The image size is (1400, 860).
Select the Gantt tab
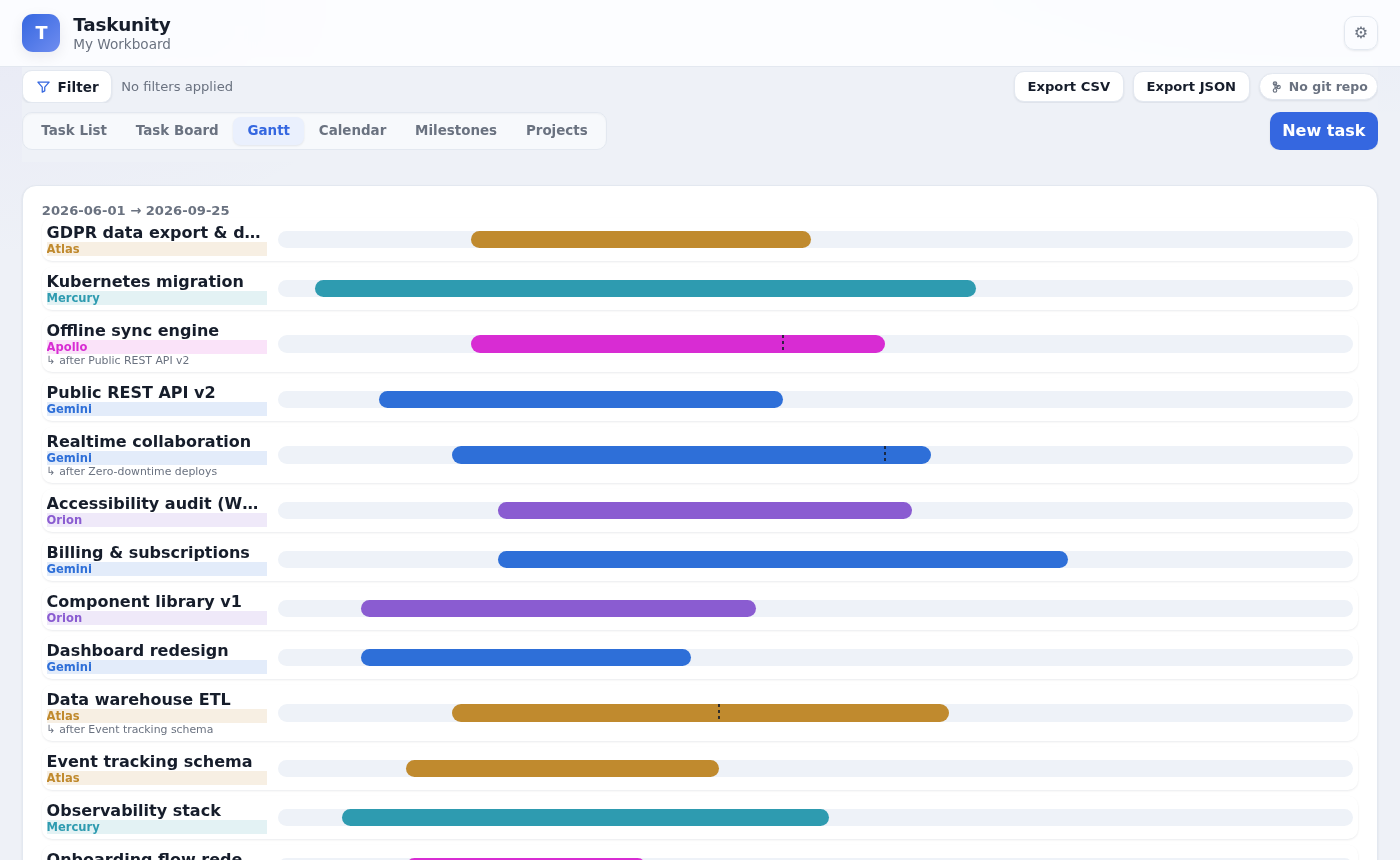point(269,131)
